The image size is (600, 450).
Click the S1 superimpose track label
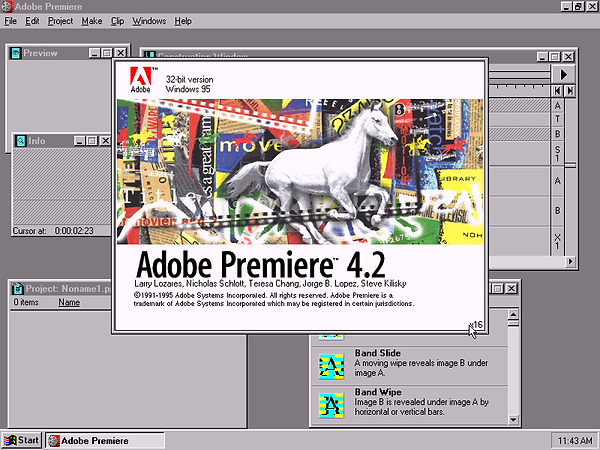[x=558, y=153]
